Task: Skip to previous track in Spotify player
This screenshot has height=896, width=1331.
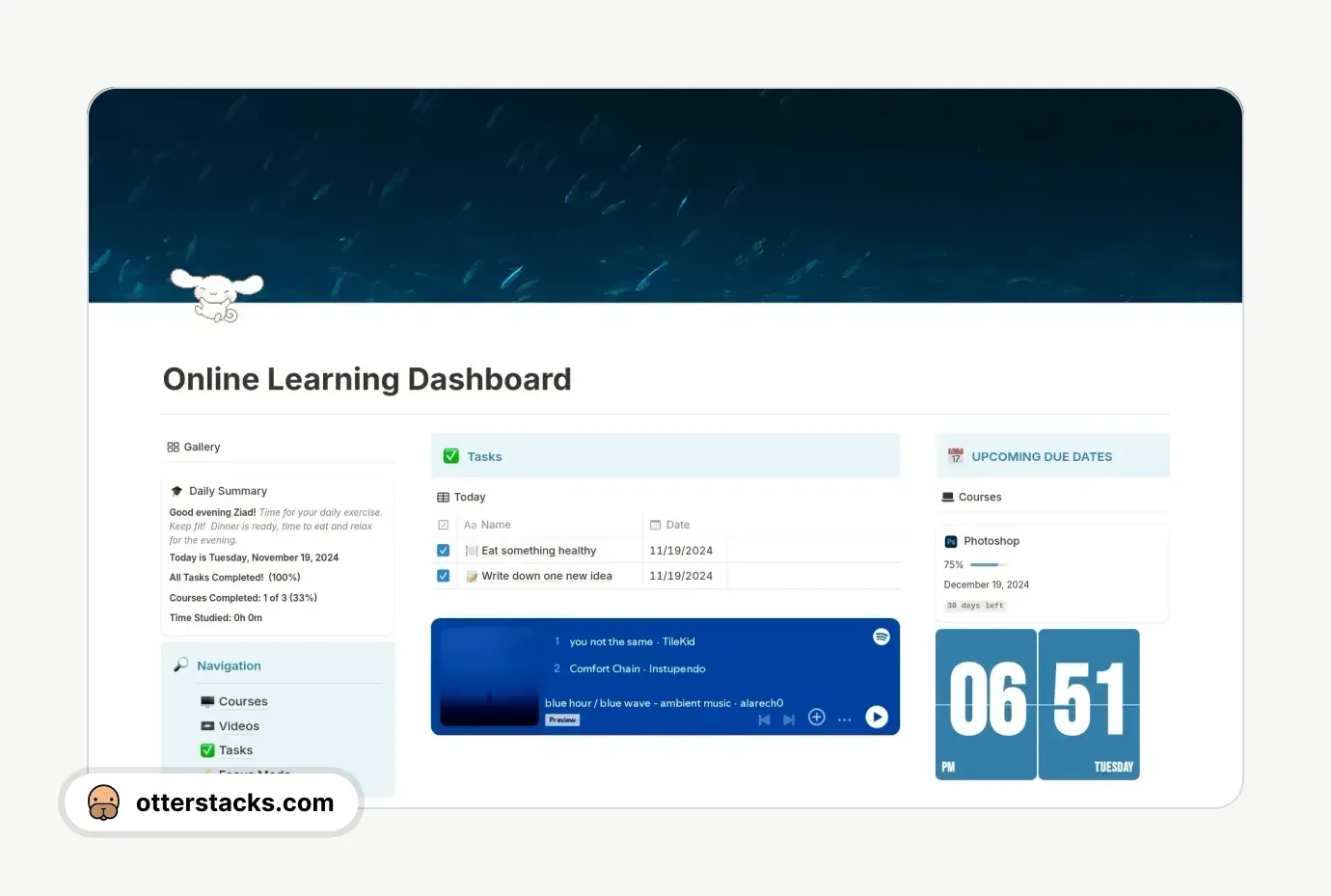Action: click(764, 720)
